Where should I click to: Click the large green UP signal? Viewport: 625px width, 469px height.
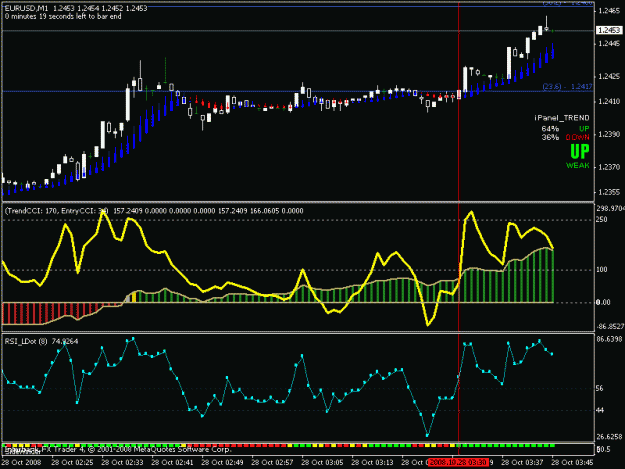580,152
